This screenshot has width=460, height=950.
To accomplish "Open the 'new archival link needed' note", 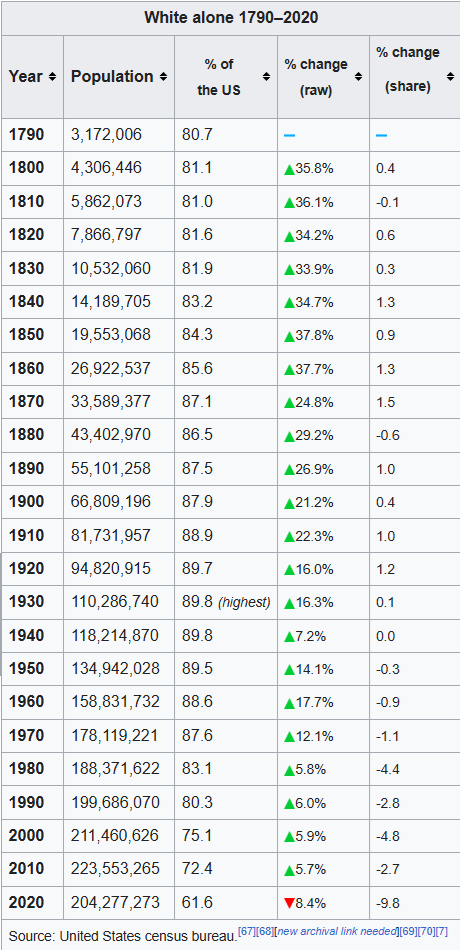I will 337,930.
